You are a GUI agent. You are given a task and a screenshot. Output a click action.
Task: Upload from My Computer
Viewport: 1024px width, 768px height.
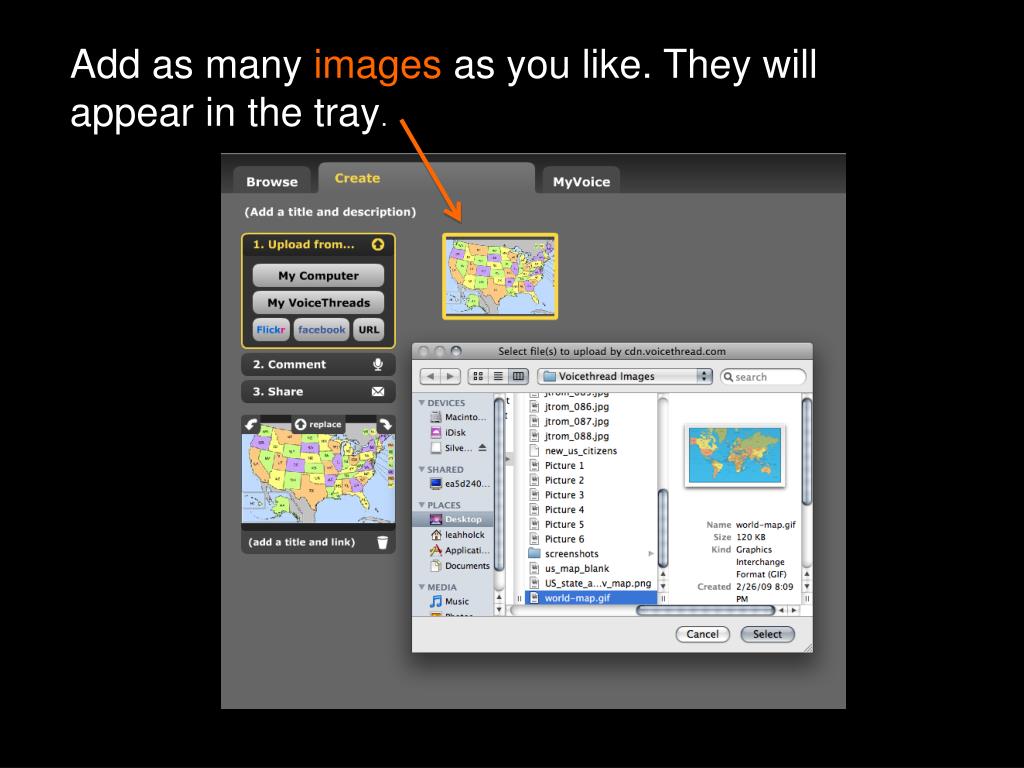318,276
